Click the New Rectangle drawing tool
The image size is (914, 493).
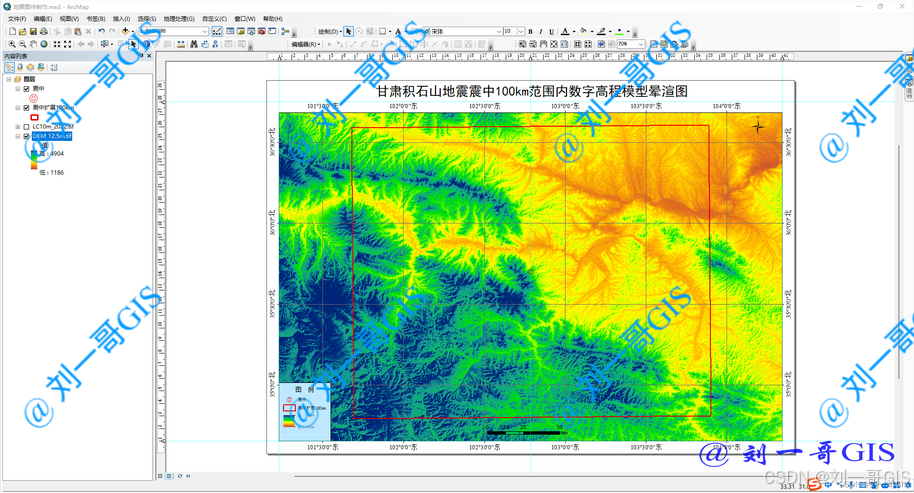pos(382,31)
